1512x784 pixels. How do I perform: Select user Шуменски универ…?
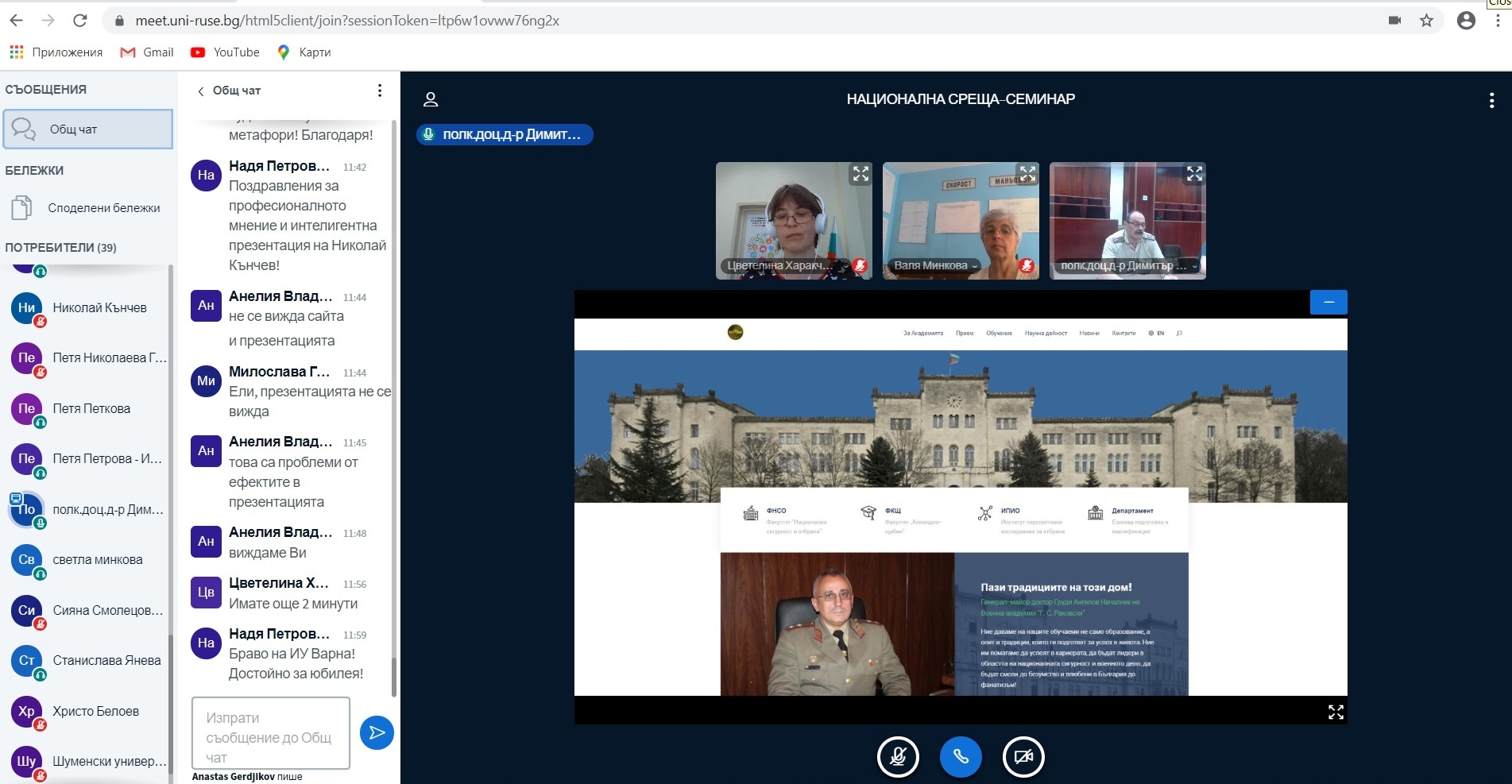click(87, 762)
